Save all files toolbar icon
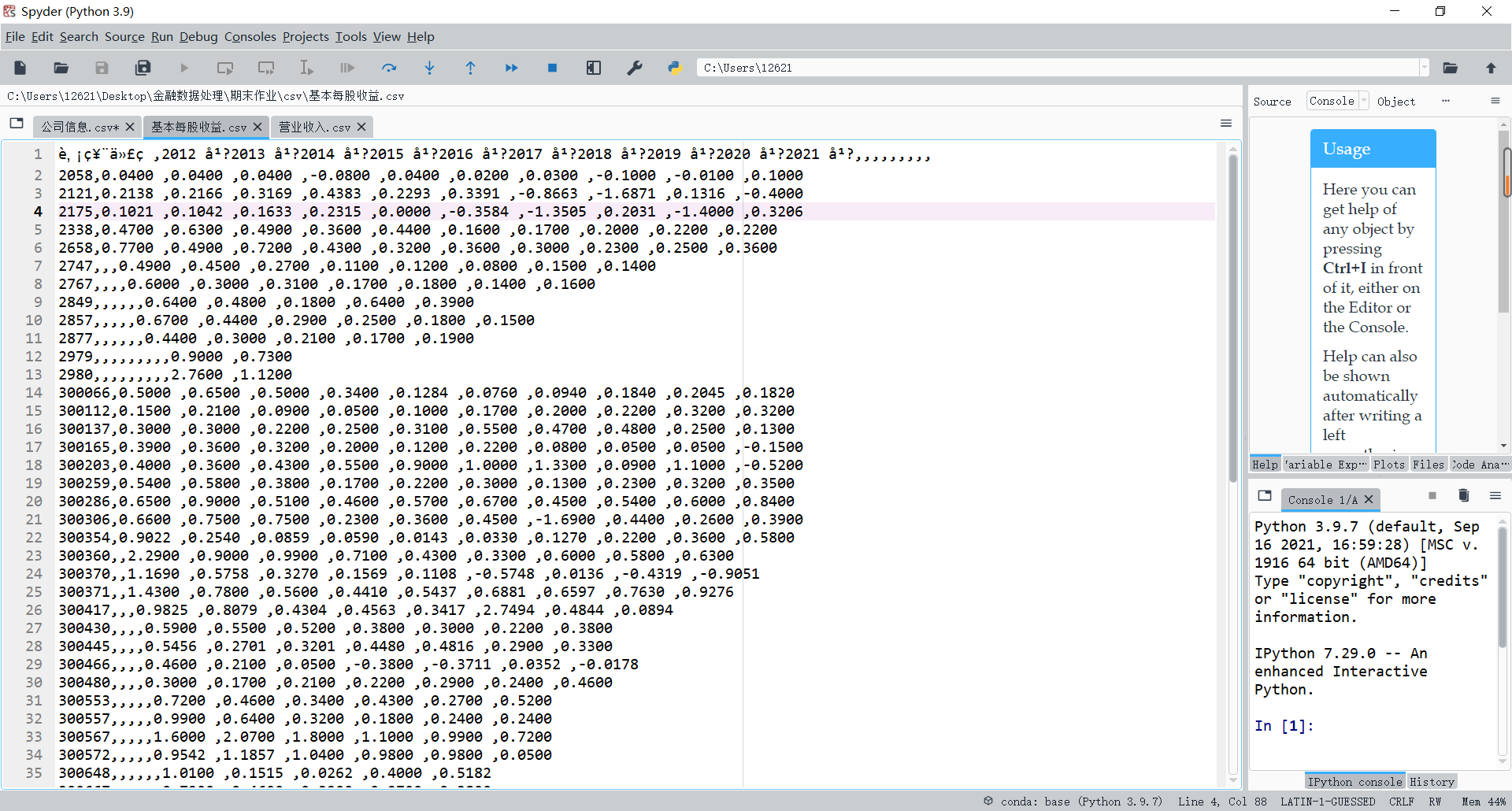 click(x=143, y=68)
